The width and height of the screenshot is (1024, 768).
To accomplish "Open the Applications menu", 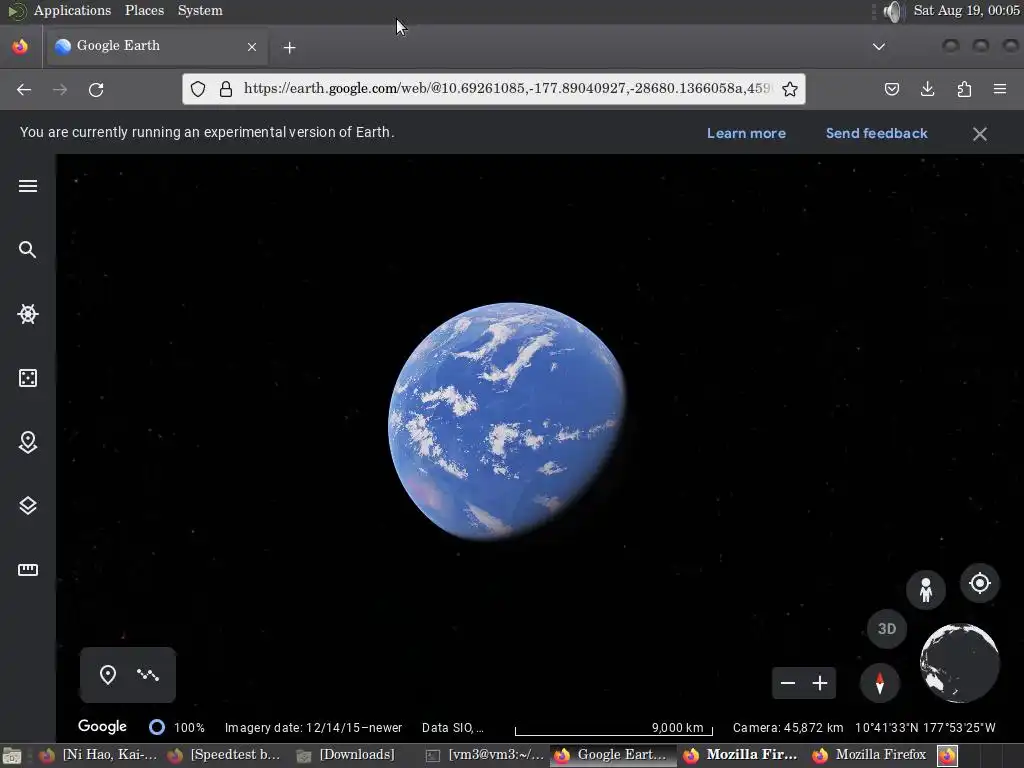I will pos(72,10).
